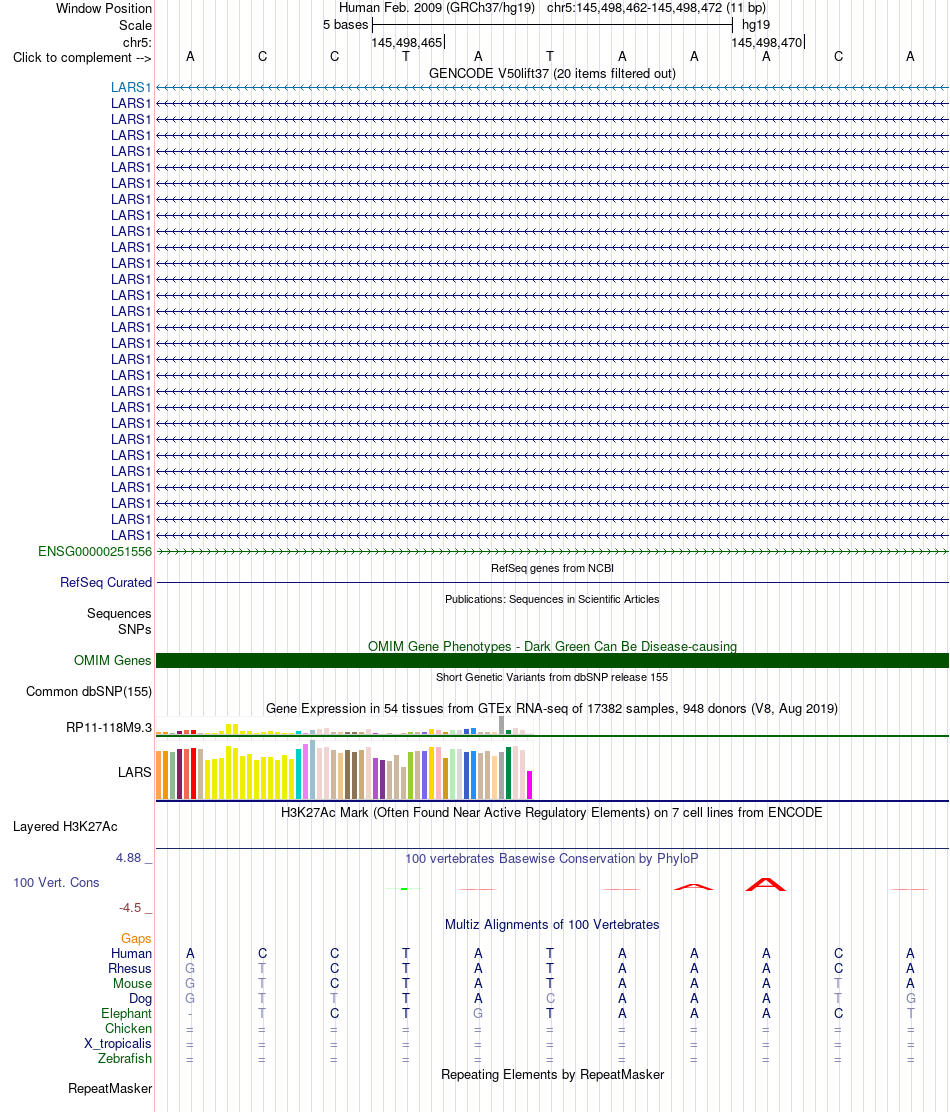Viewport: 950px width, 1112px height.
Task: Click the RP11-118M9.3 expression label
Action: (x=109, y=727)
